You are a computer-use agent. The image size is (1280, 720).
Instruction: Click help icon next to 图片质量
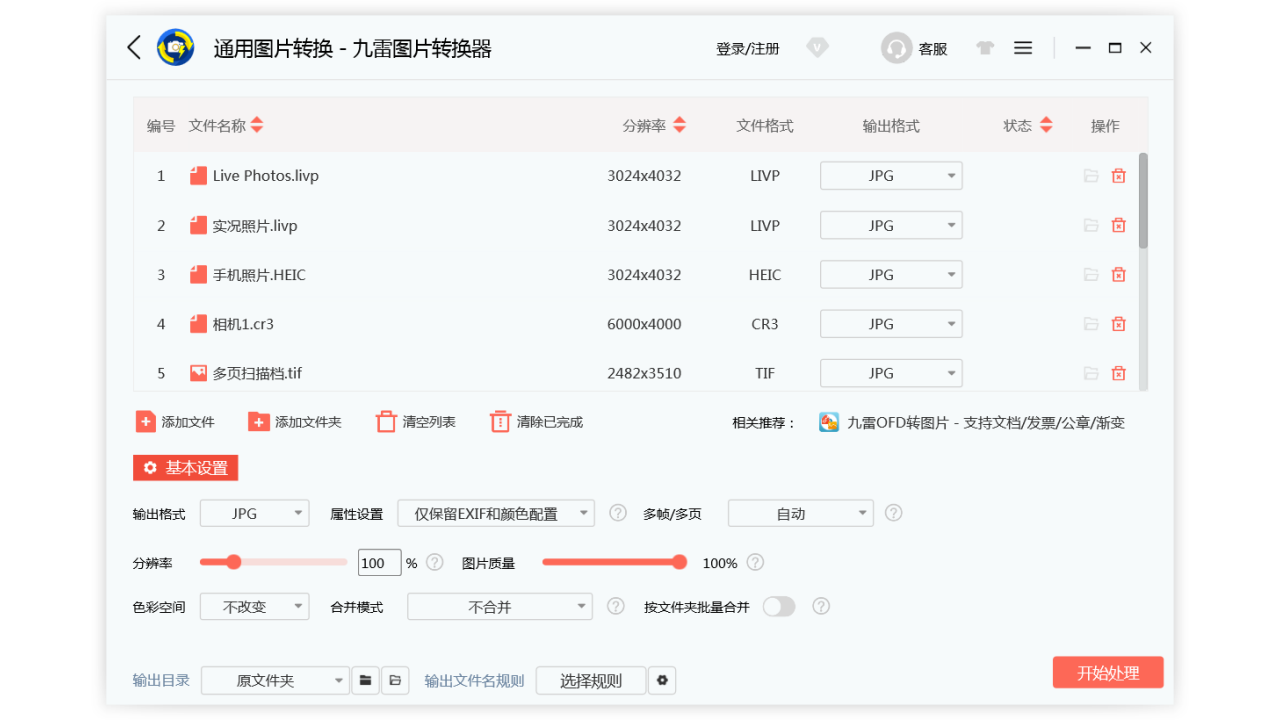755,562
